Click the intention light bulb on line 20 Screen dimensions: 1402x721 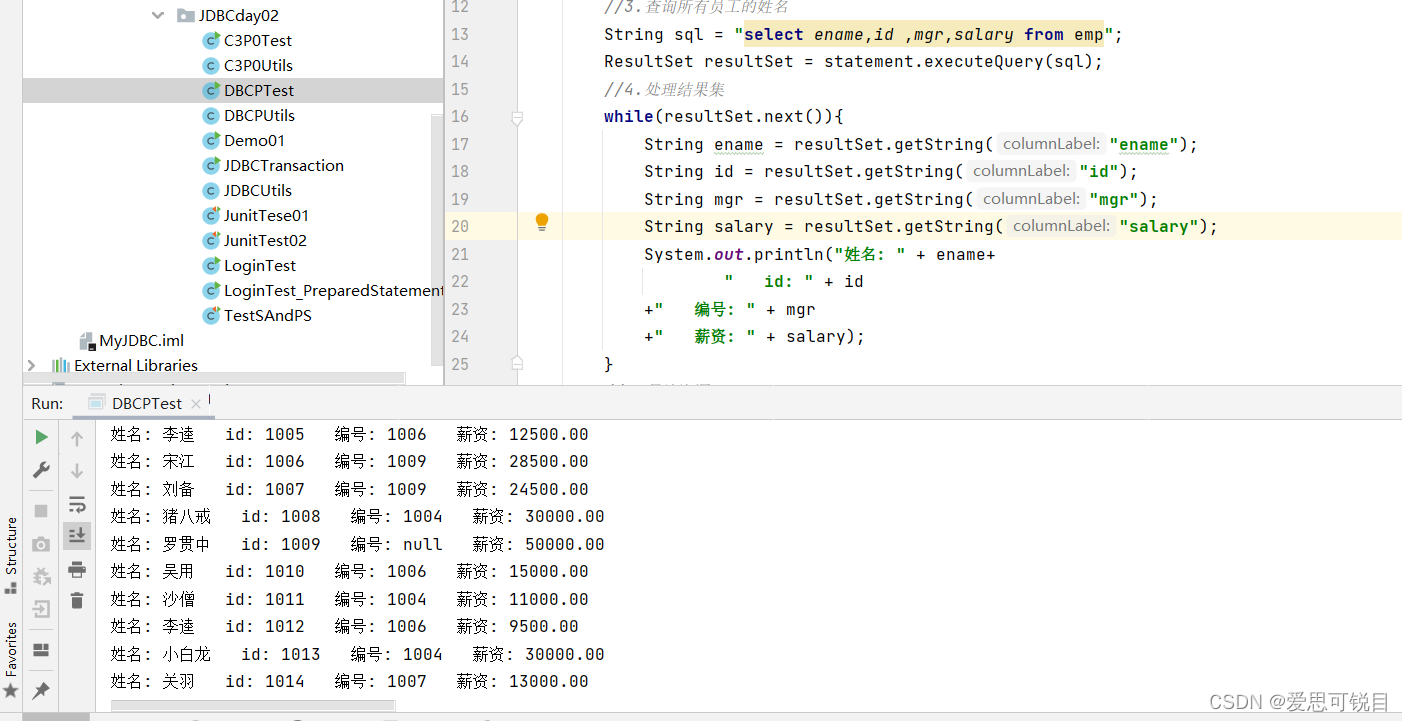tap(541, 222)
